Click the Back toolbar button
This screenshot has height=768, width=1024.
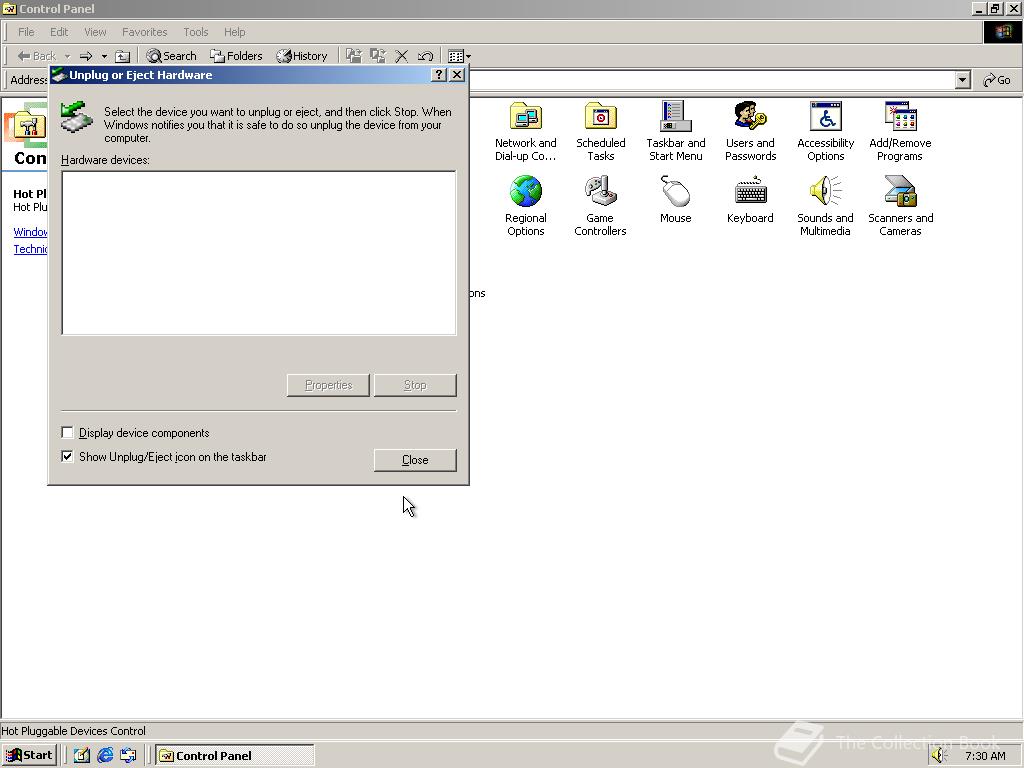tap(37, 56)
